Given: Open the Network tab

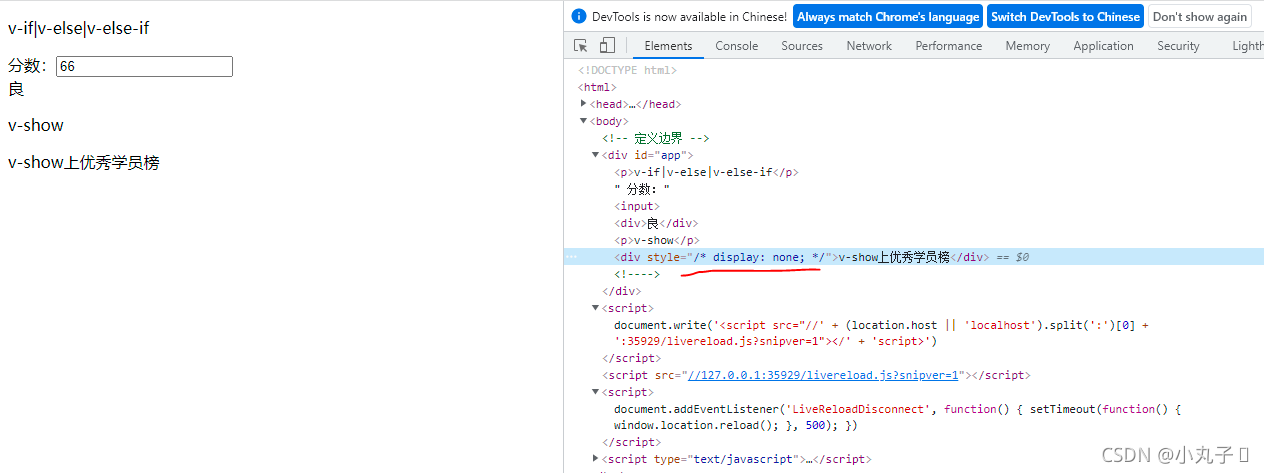Looking at the screenshot, I should pos(869,46).
